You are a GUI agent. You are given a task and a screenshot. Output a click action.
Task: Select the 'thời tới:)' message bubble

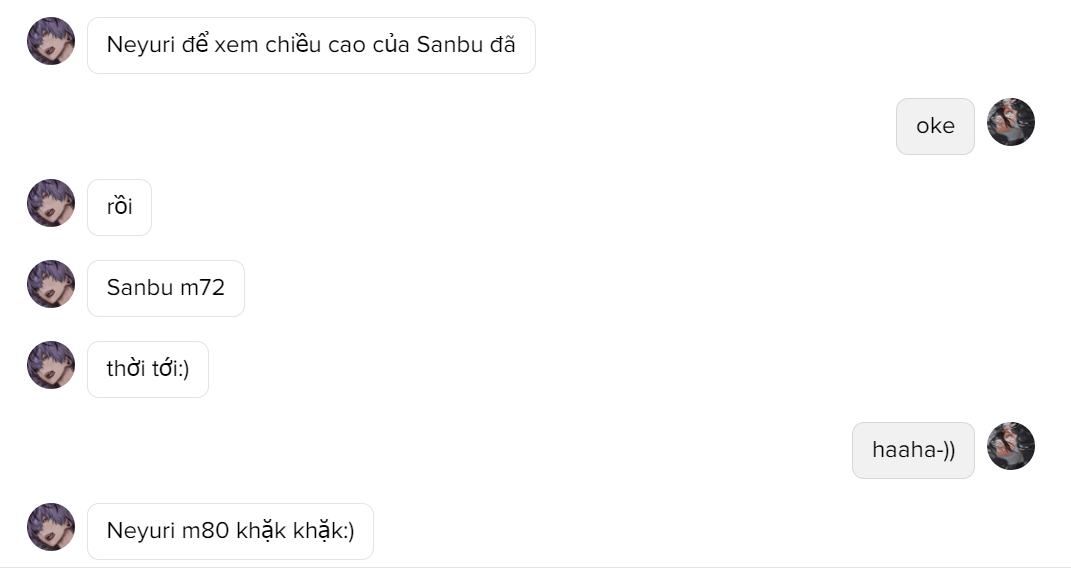click(x=148, y=369)
